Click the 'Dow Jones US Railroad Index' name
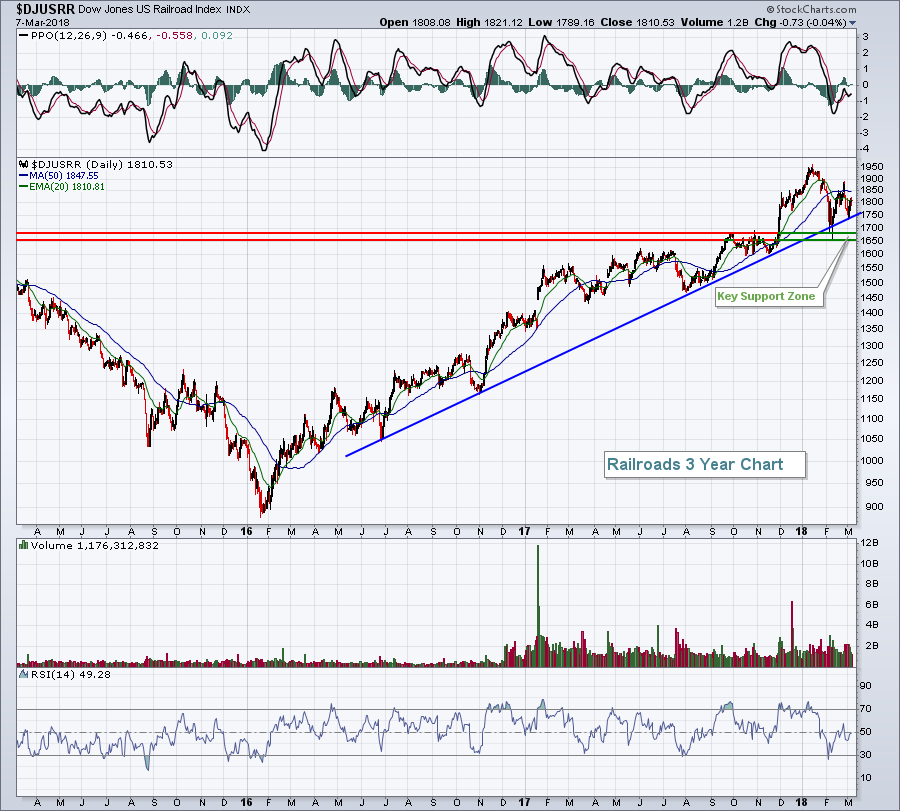The width and height of the screenshot is (900, 811). [150, 10]
